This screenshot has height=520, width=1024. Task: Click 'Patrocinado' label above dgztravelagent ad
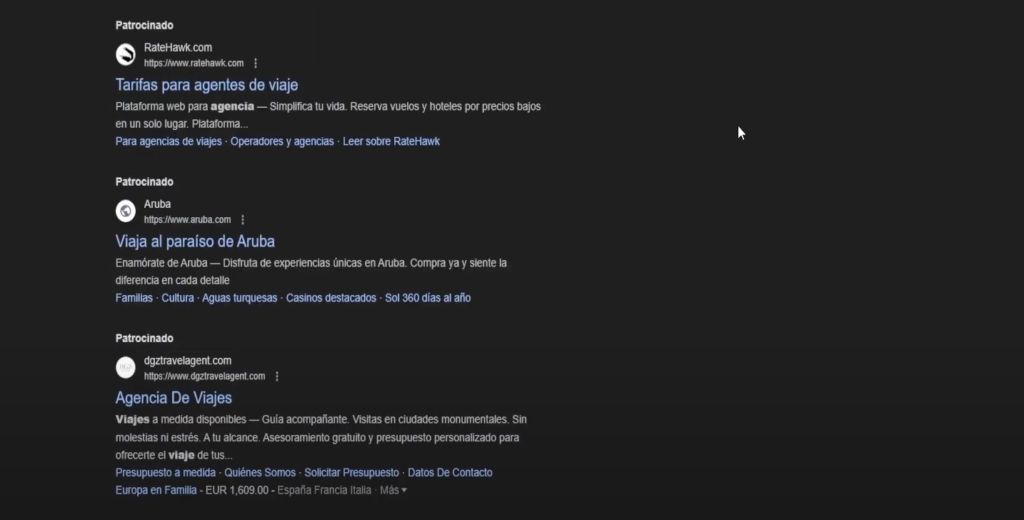tap(144, 338)
